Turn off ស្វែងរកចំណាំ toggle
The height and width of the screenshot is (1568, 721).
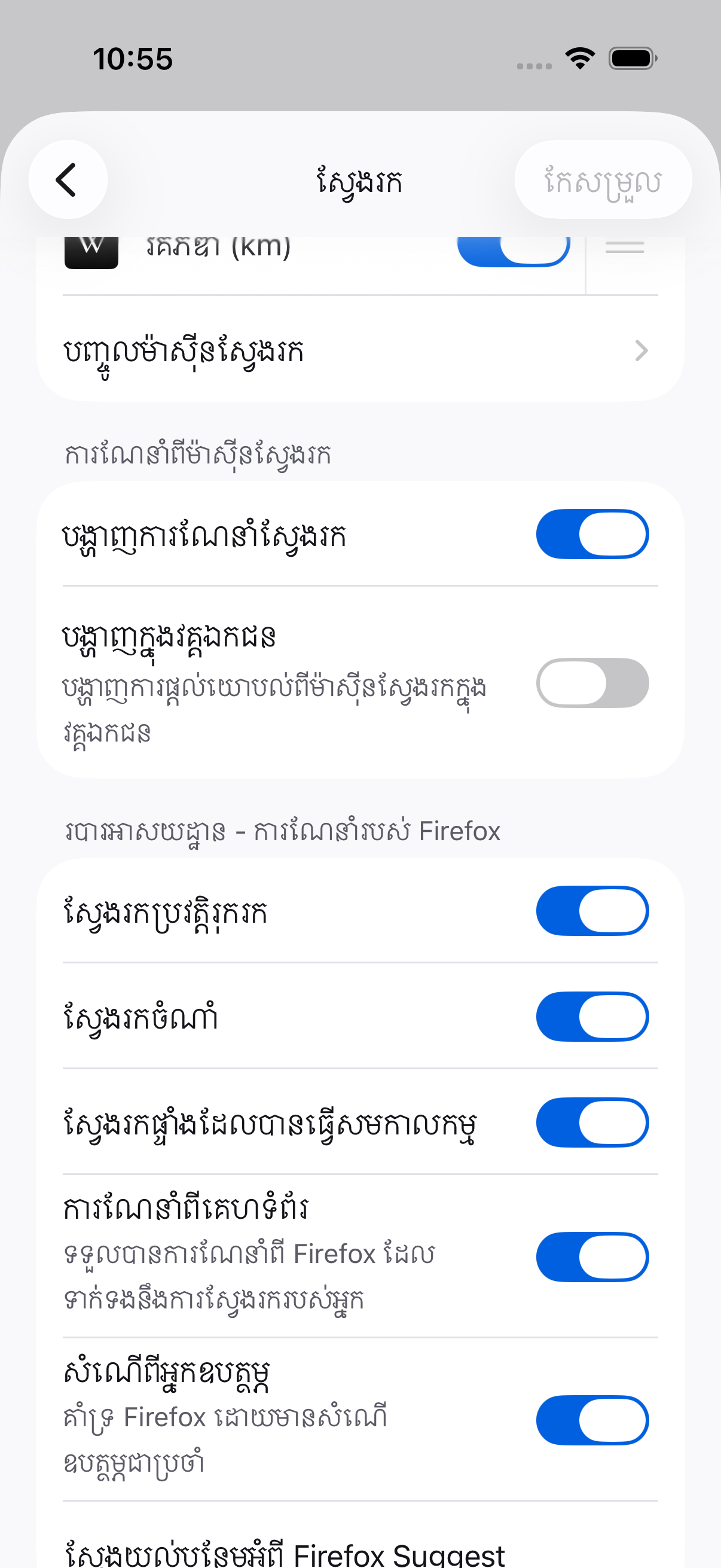tap(592, 1017)
